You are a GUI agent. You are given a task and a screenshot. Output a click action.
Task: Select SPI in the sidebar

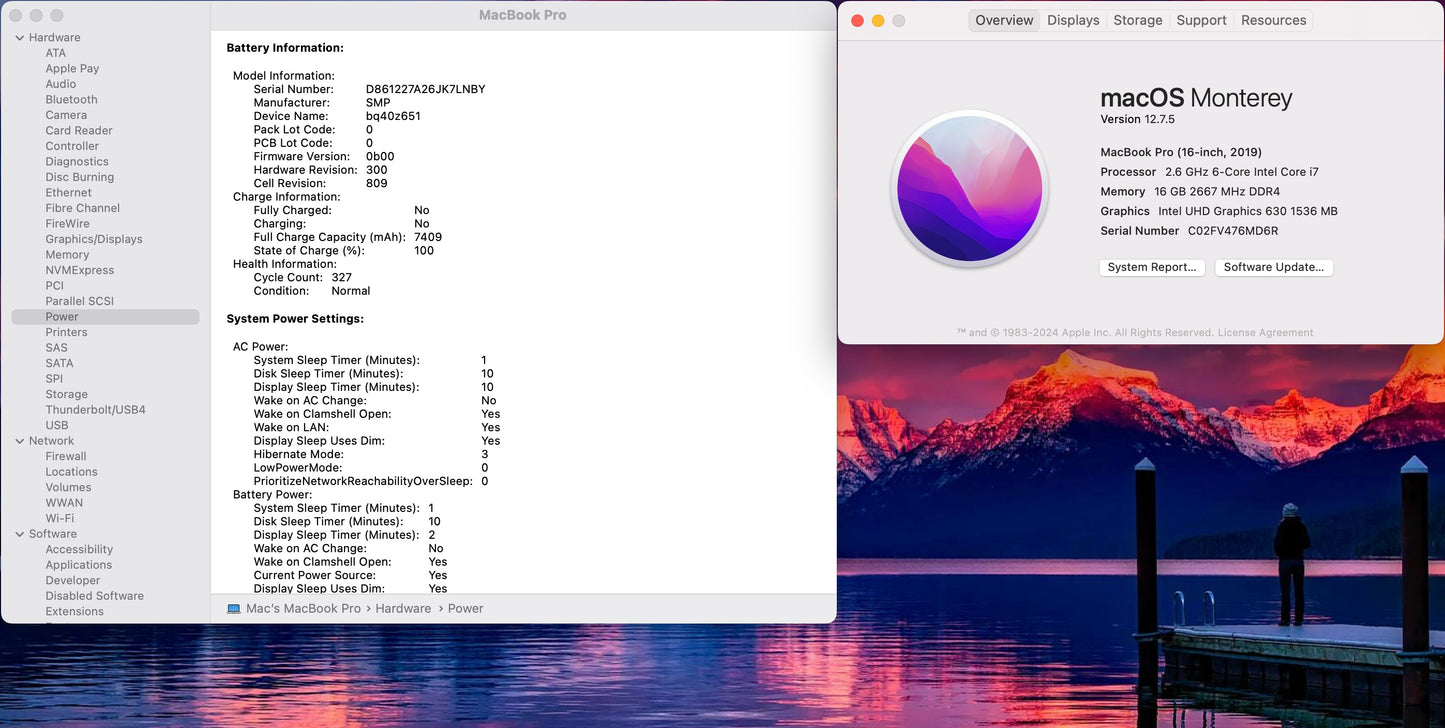54,379
